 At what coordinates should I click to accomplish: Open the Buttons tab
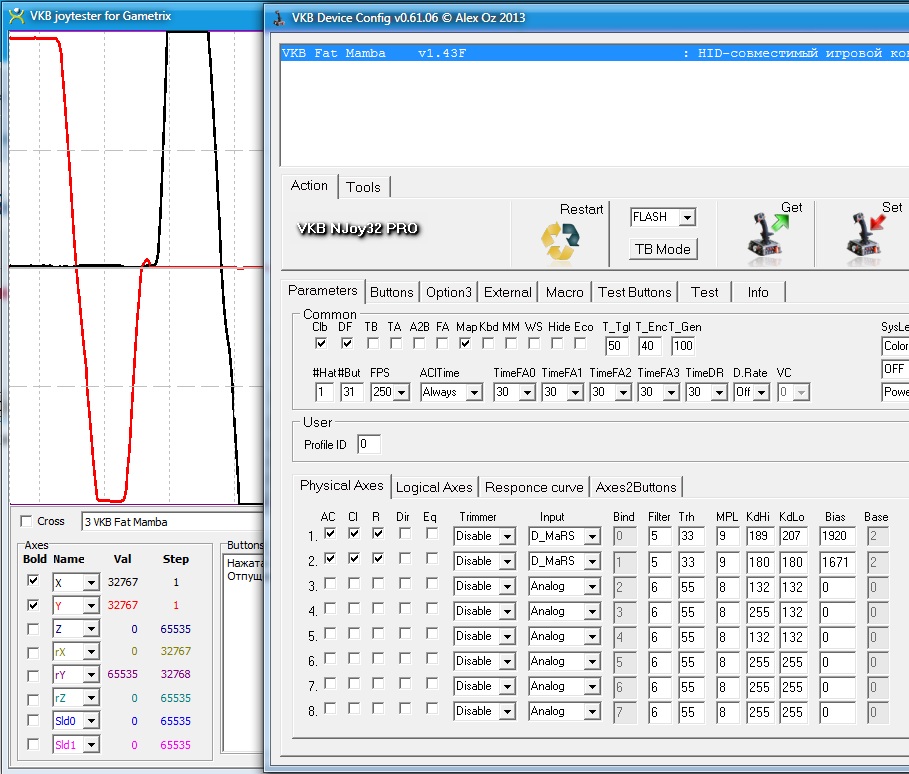point(391,292)
